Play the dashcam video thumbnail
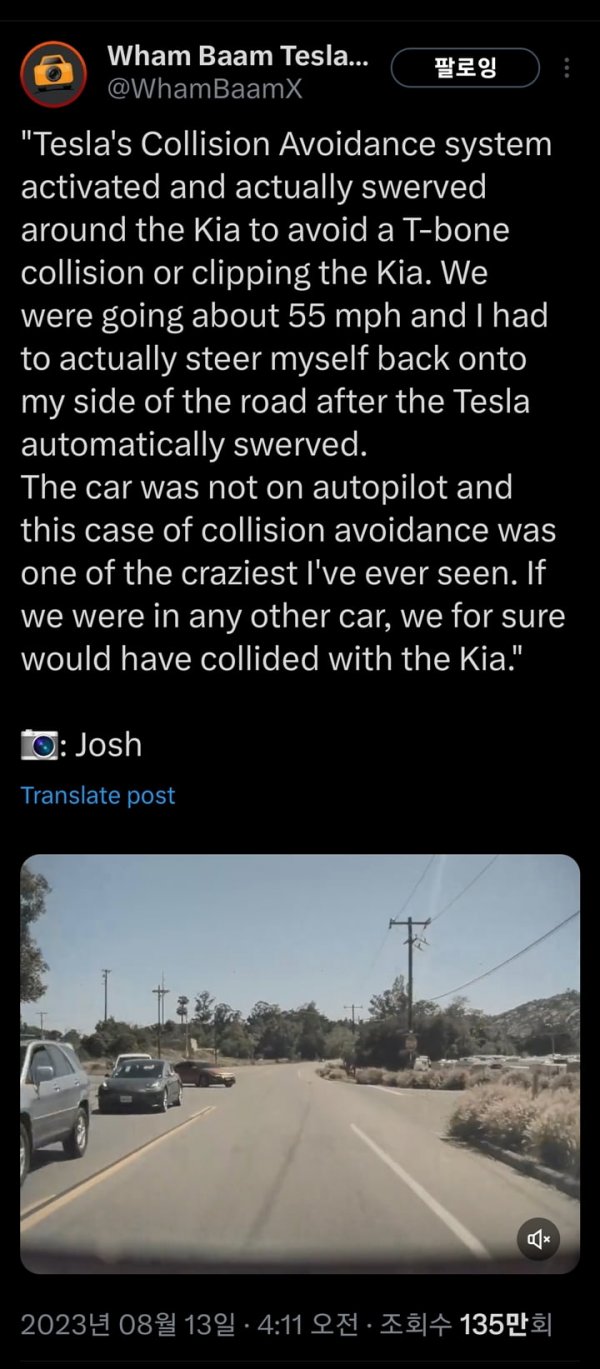 [300, 1064]
